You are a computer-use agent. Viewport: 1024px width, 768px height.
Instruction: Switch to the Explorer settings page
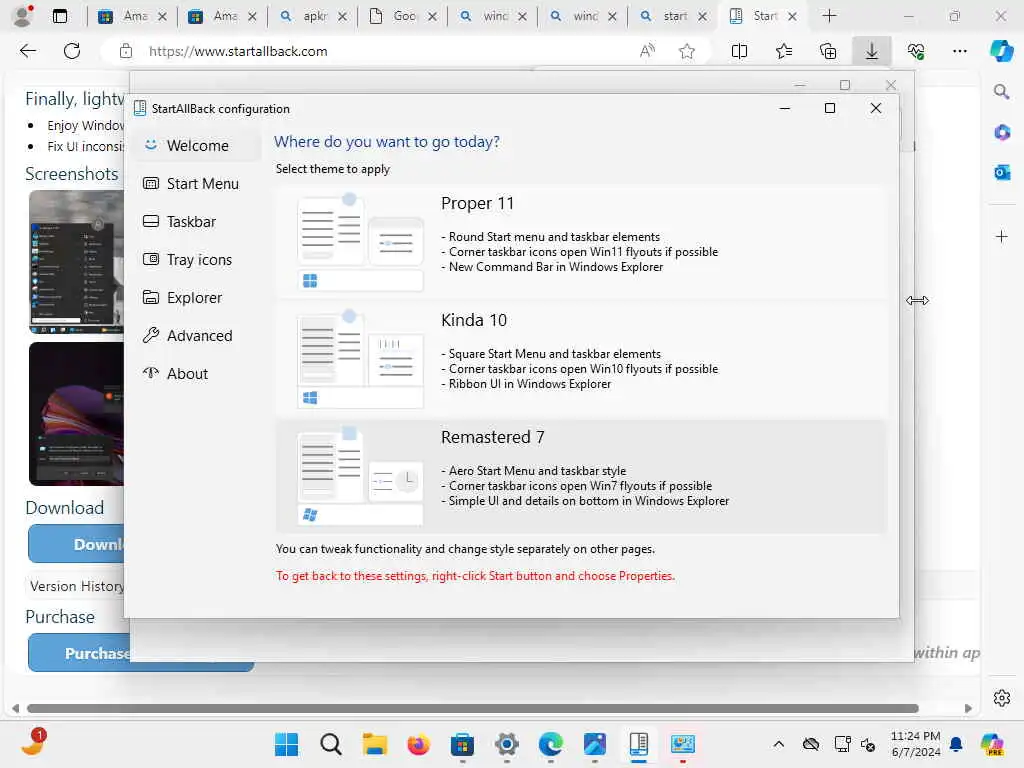[x=197, y=297]
